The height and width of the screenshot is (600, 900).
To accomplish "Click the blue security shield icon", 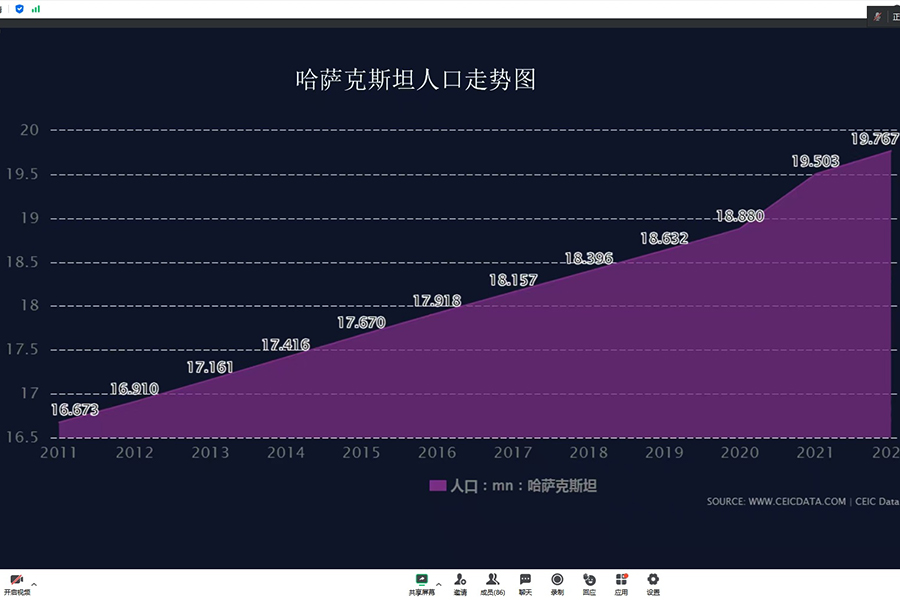I will click(x=19, y=8).
